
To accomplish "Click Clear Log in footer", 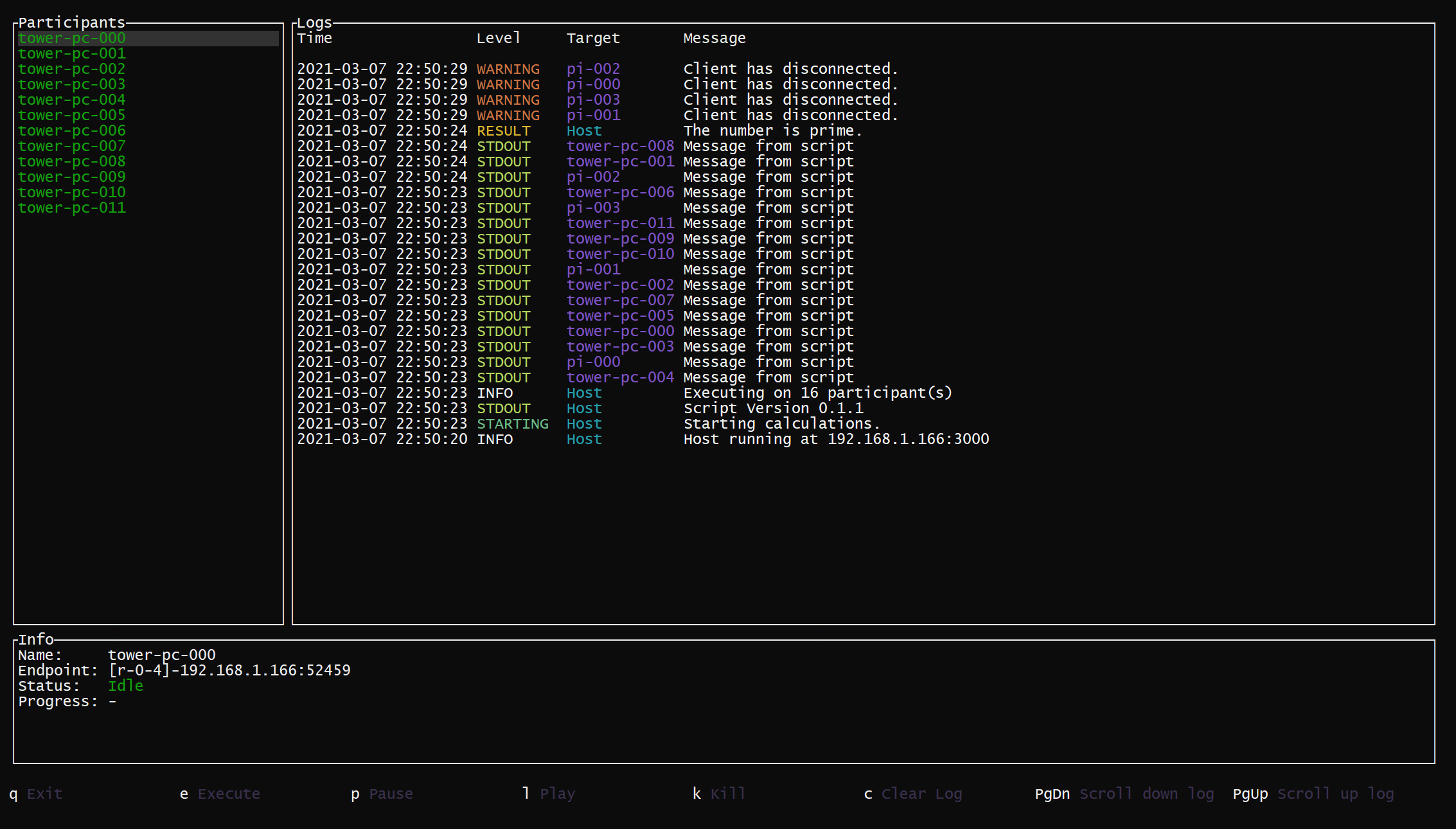I will (921, 794).
